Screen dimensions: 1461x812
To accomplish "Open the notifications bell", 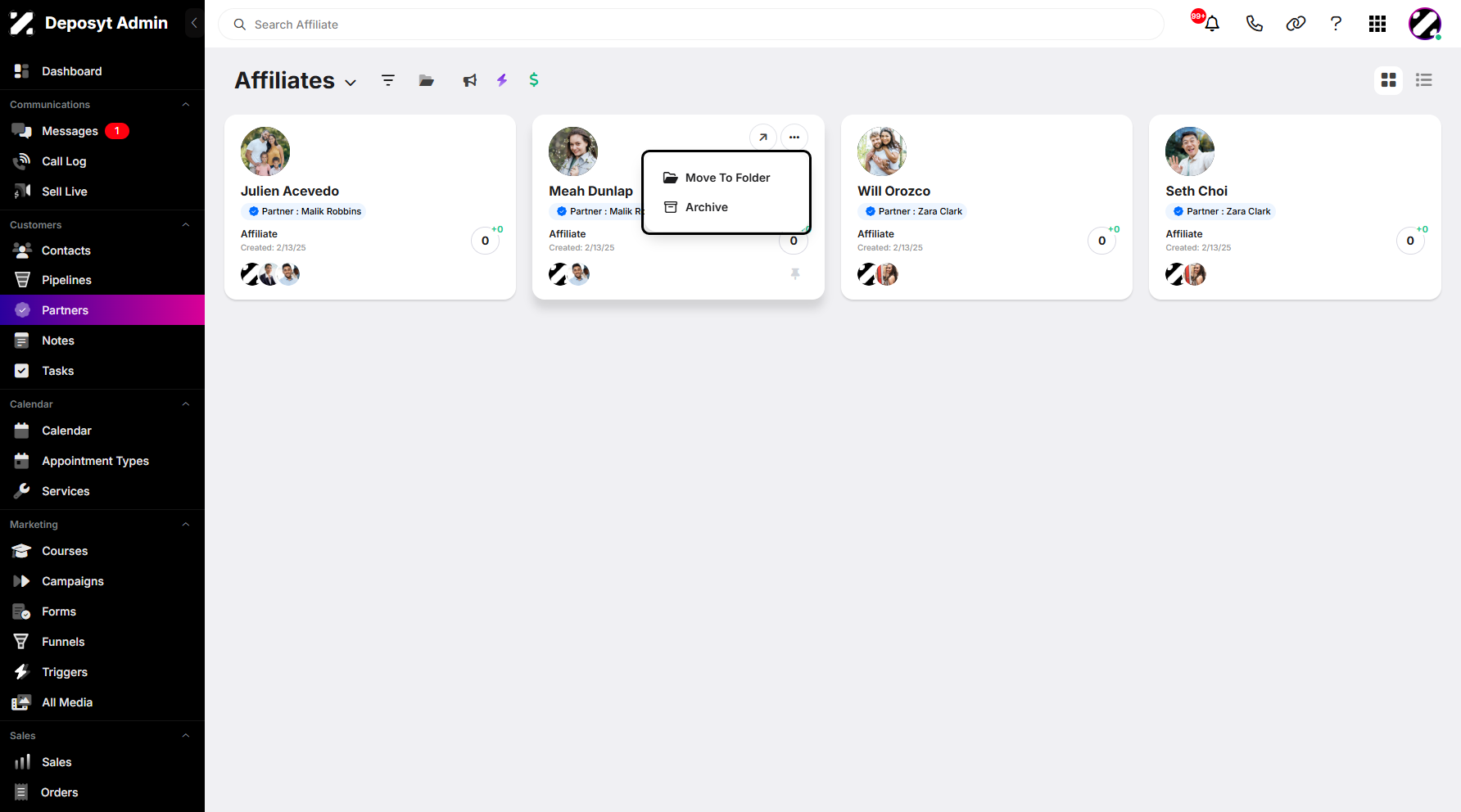I will click(1212, 24).
